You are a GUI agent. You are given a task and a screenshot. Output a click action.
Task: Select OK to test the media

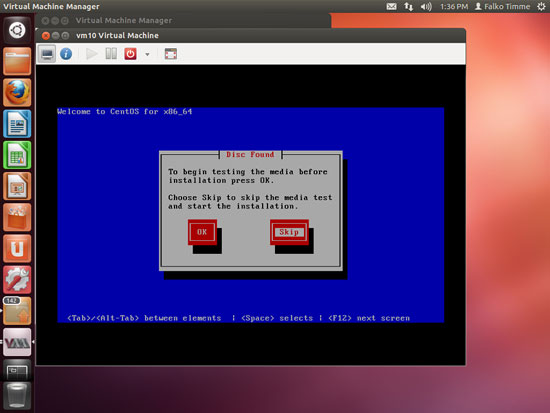coord(202,232)
